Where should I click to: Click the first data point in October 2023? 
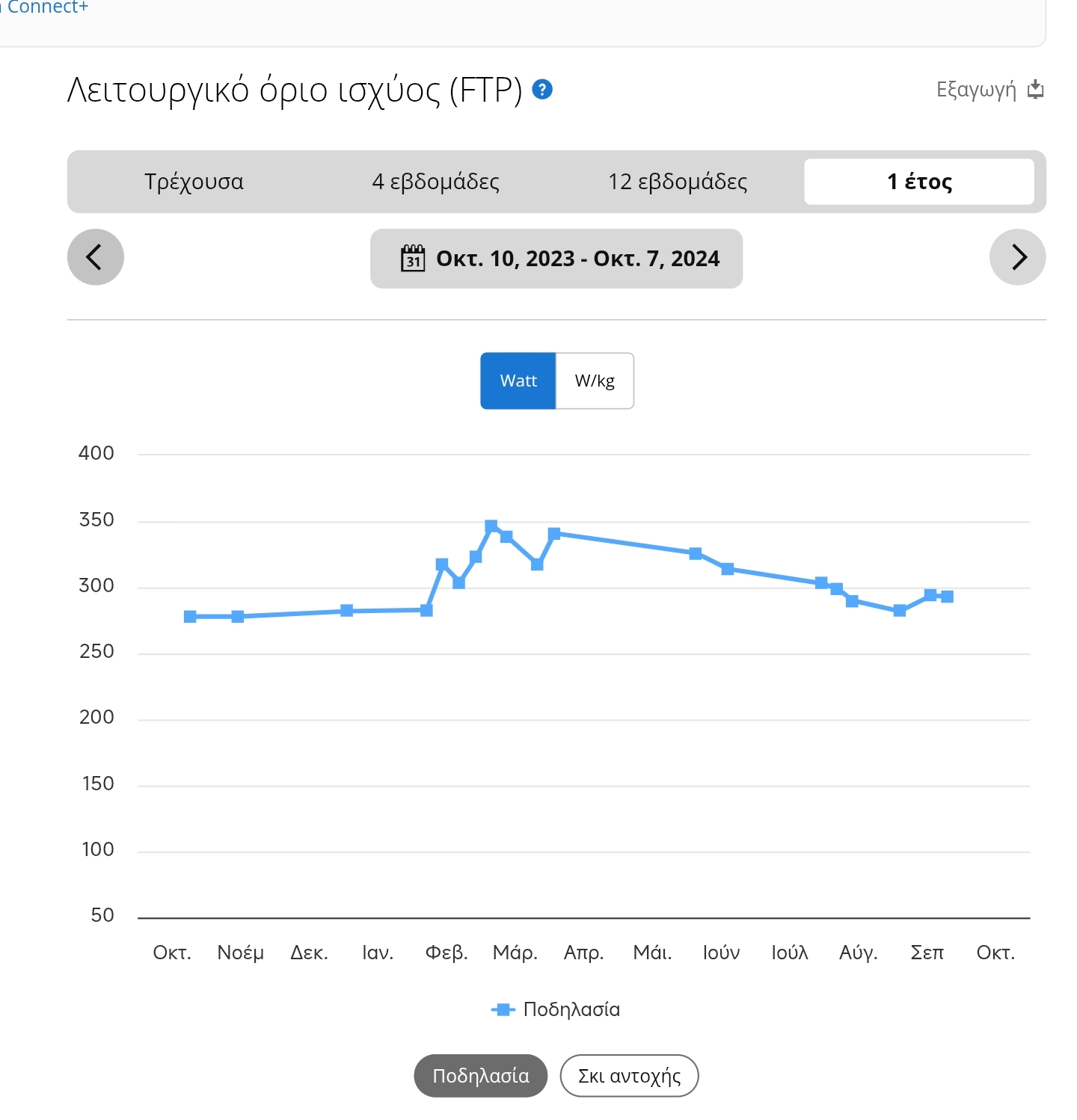[x=190, y=617]
